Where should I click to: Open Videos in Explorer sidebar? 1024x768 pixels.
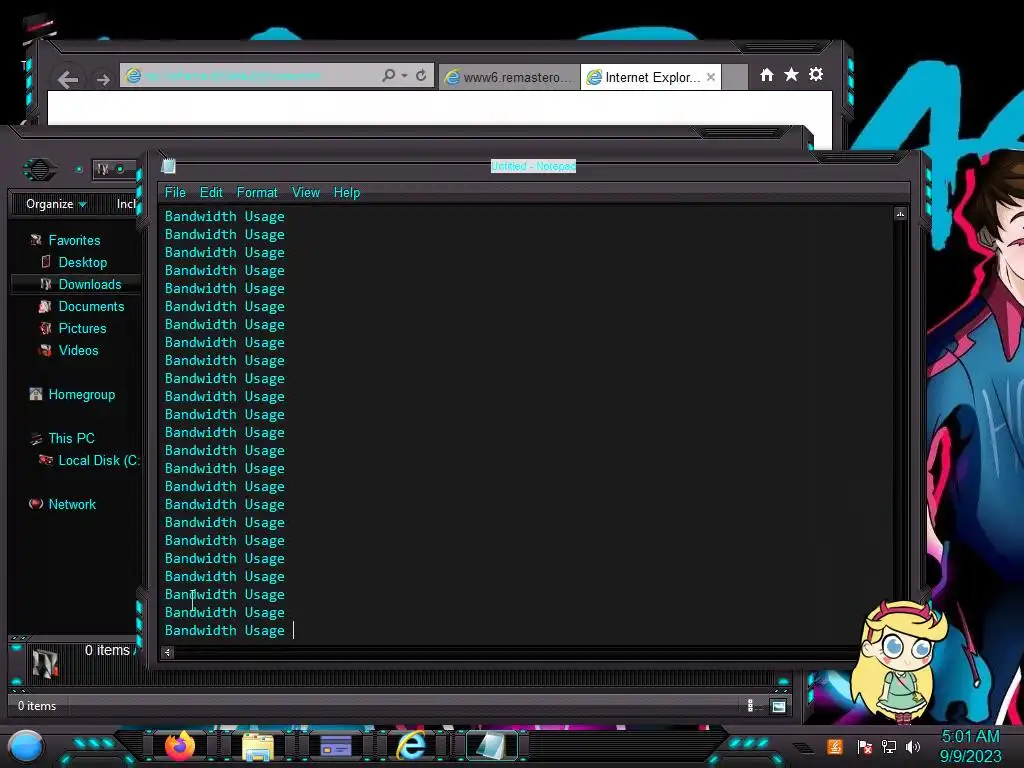pos(78,351)
